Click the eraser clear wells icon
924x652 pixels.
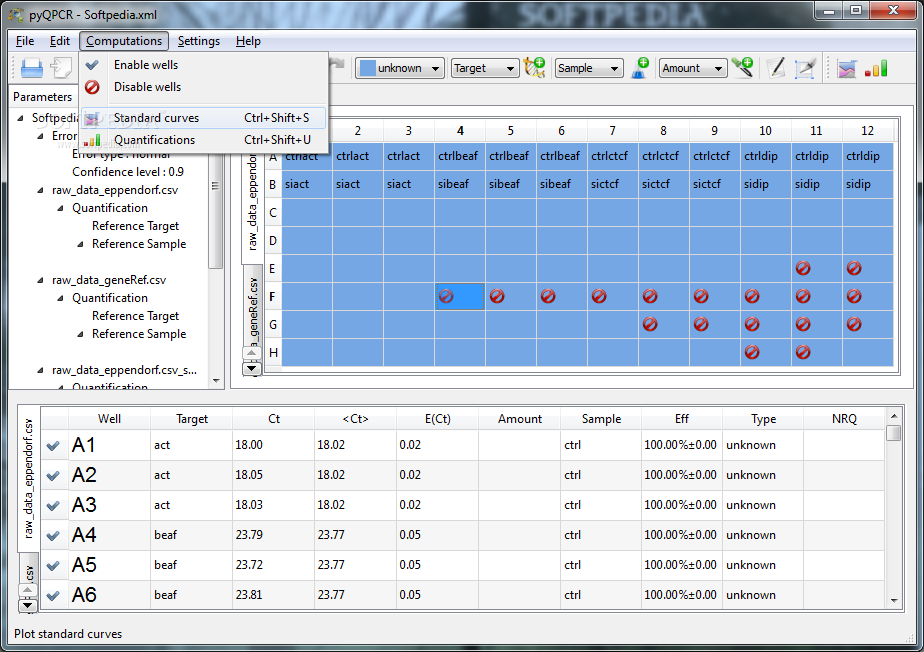pyautogui.click(x=805, y=68)
